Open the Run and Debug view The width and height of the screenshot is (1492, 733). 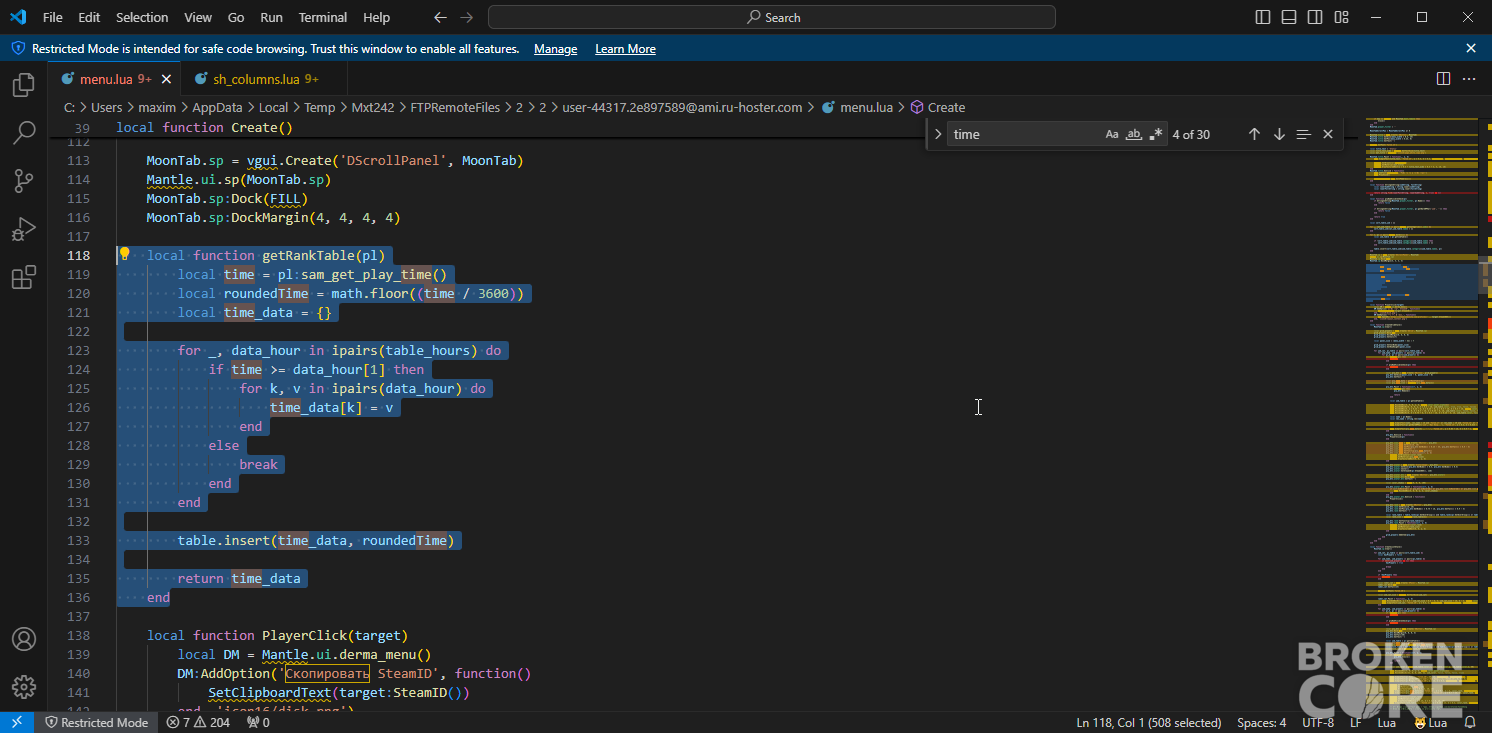(24, 229)
